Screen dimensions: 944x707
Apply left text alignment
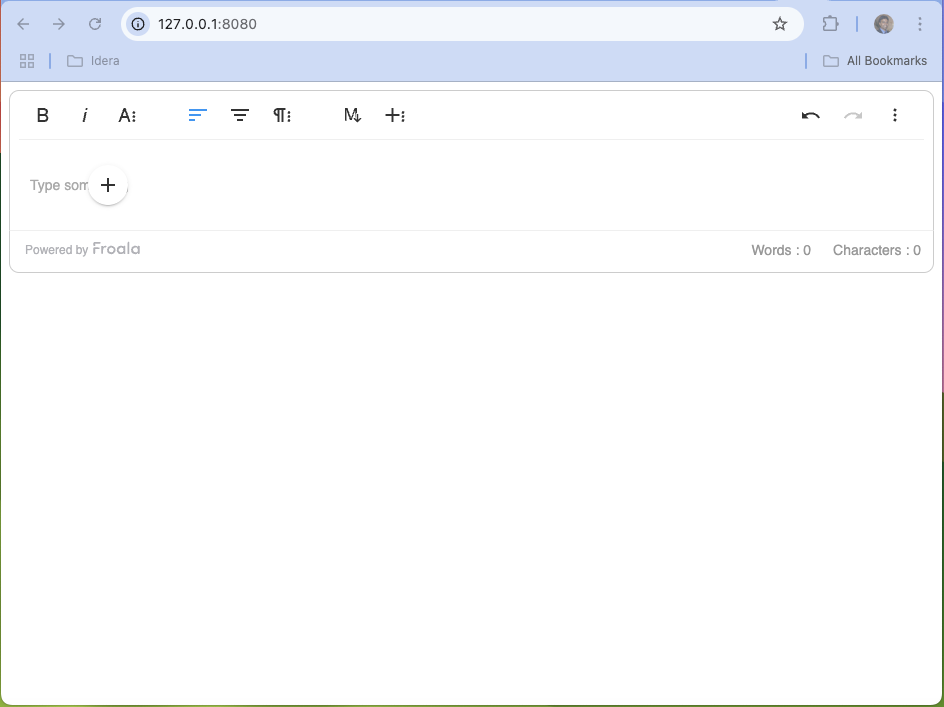click(197, 115)
